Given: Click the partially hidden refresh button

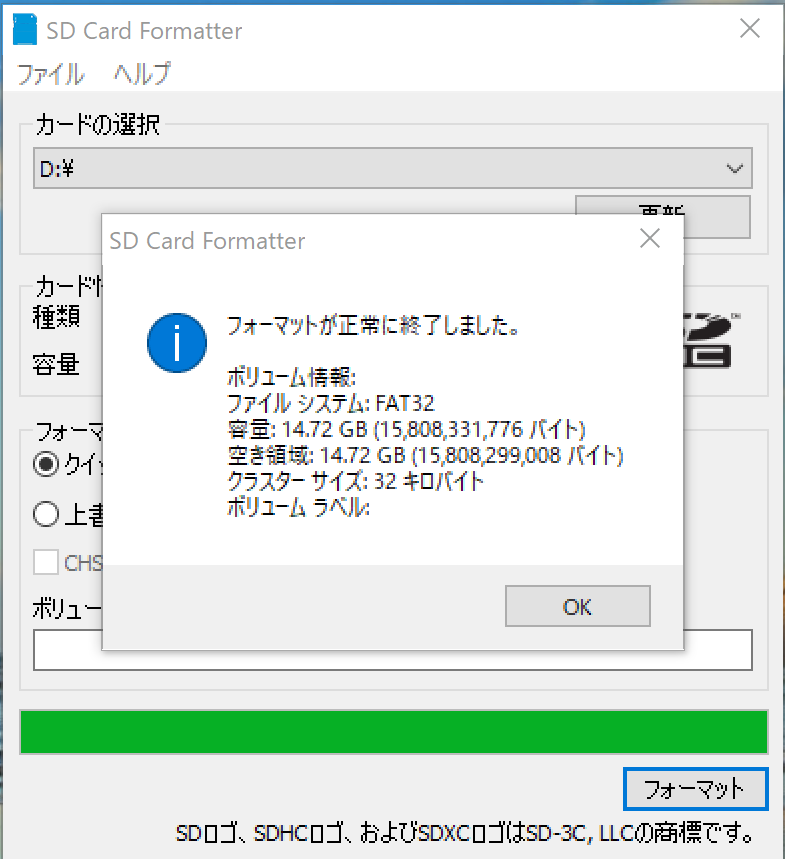Looking at the screenshot, I should point(717,217).
